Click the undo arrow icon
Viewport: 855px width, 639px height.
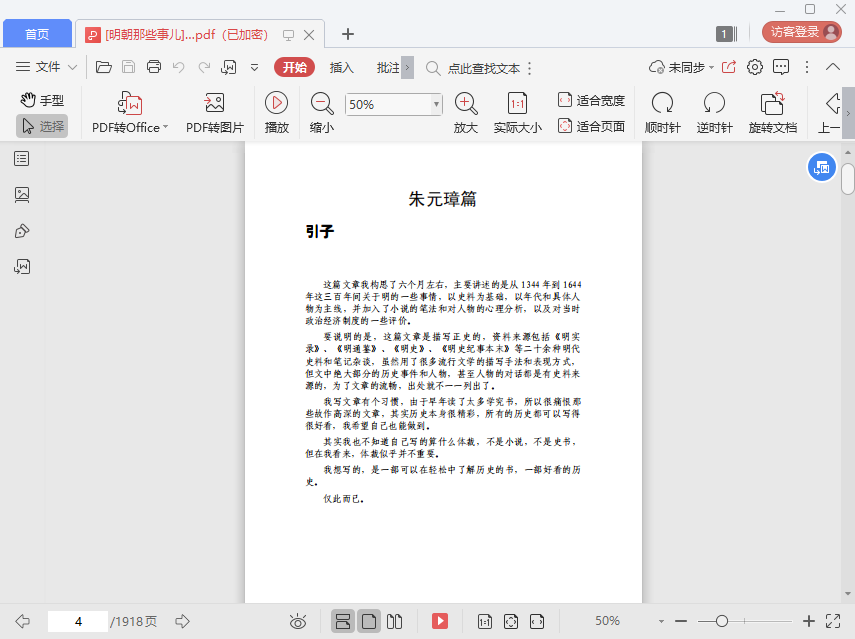(x=178, y=67)
